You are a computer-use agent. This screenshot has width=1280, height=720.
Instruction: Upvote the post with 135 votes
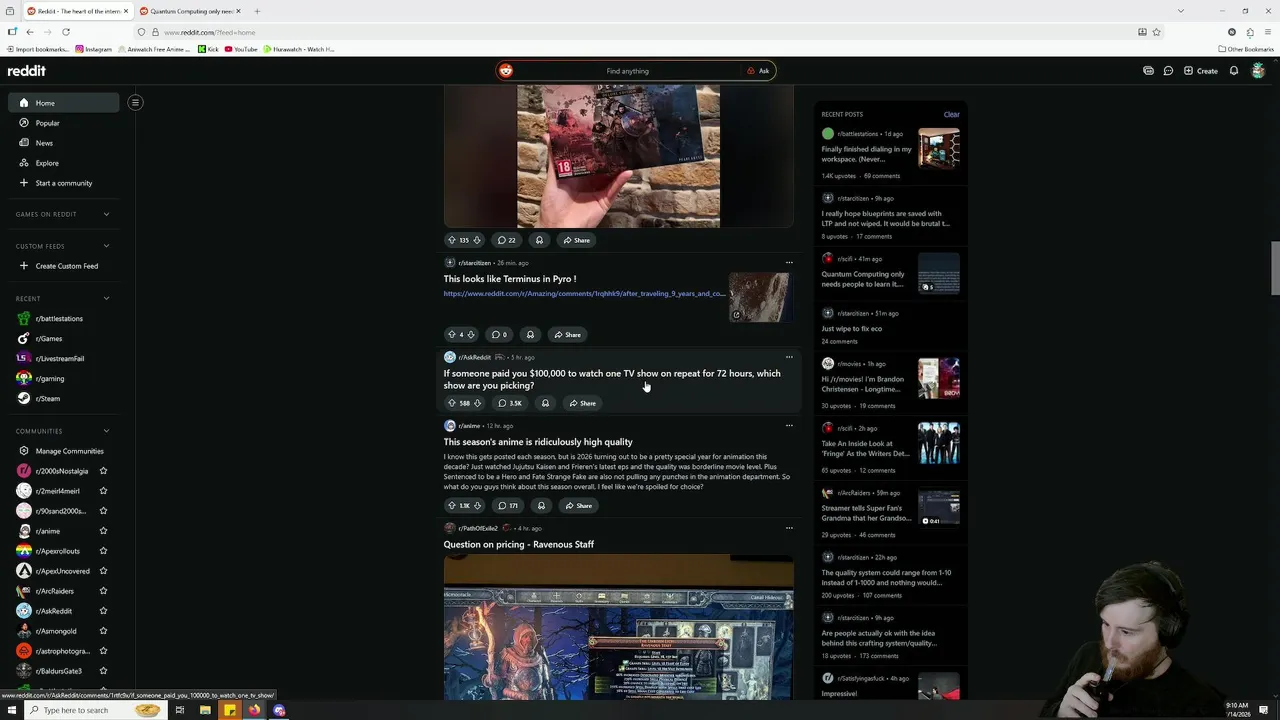click(x=451, y=240)
